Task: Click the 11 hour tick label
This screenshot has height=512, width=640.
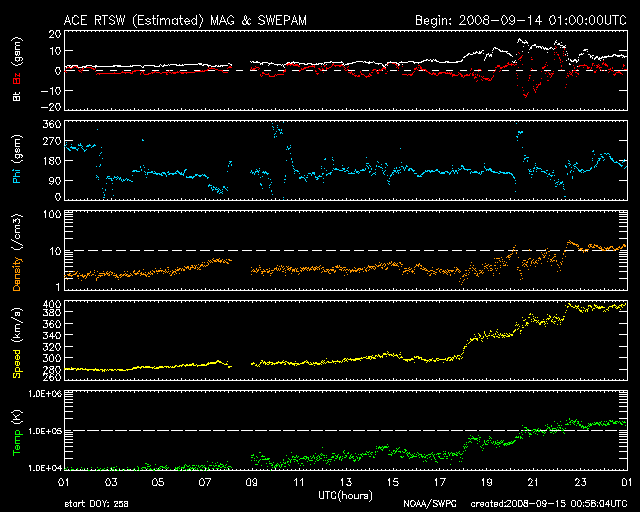Action: point(299,483)
